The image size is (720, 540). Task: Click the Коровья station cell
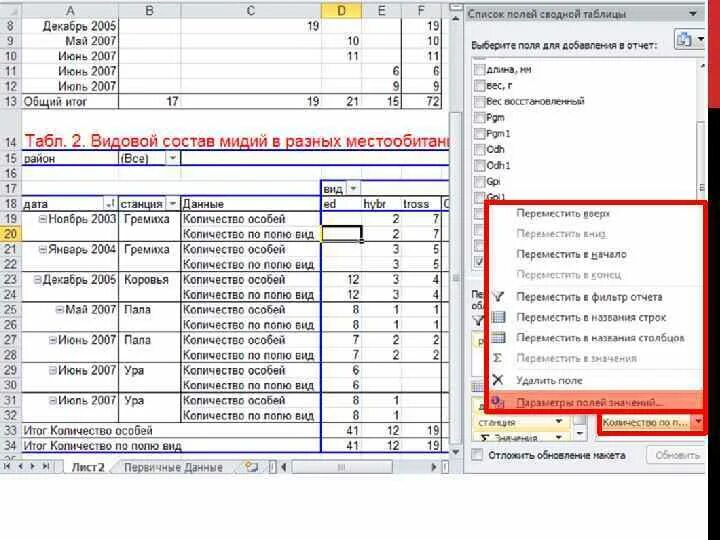coord(150,280)
